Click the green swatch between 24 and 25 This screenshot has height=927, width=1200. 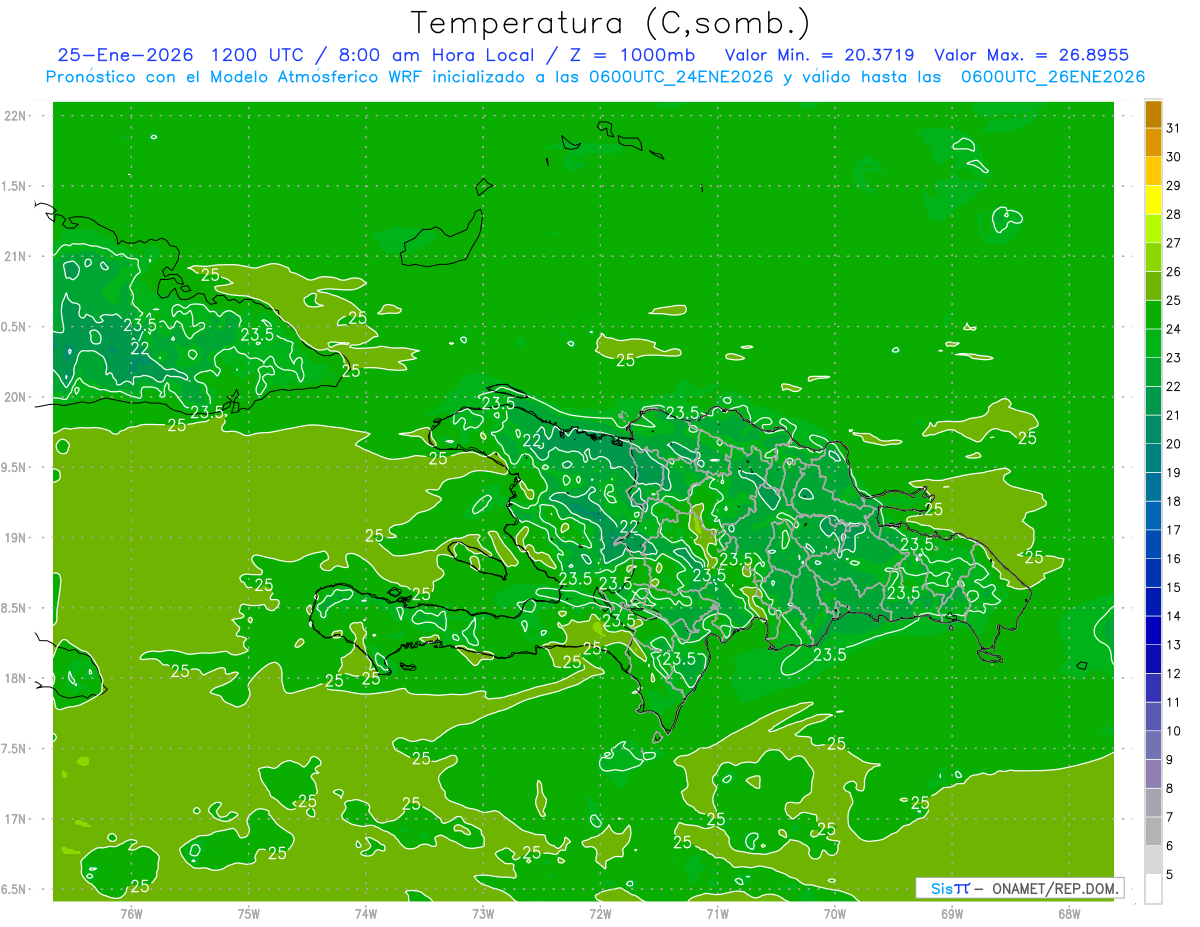(1153, 315)
